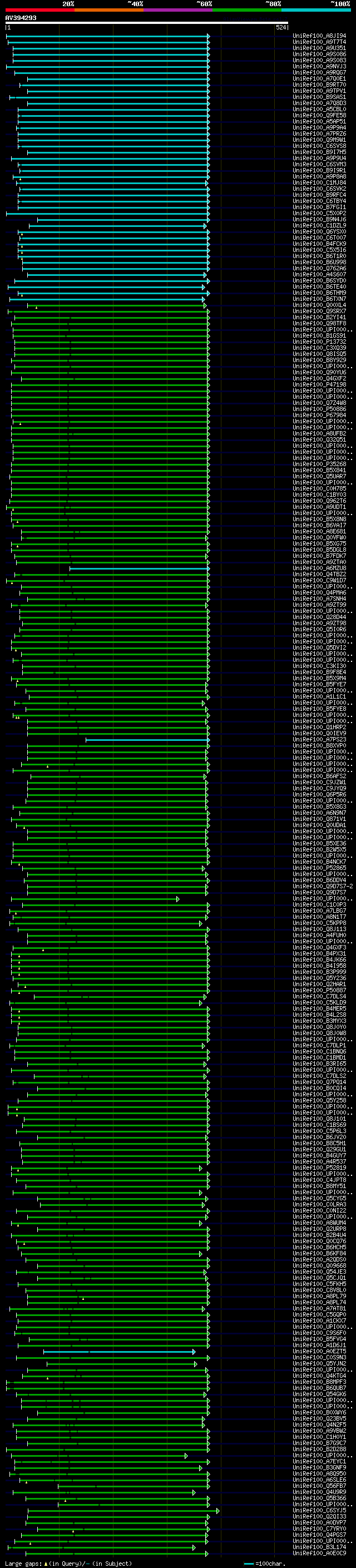Screen dimensions: 356x1568
Task: Select label UniRef100_B7FGI1
Action: pos(319,207)
